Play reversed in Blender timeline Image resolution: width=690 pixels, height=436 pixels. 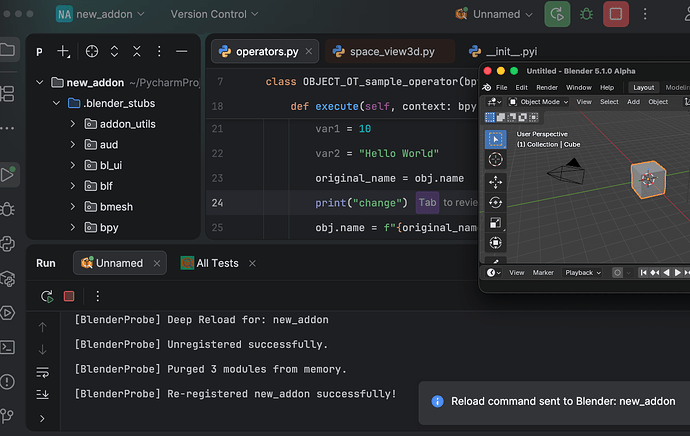666,273
